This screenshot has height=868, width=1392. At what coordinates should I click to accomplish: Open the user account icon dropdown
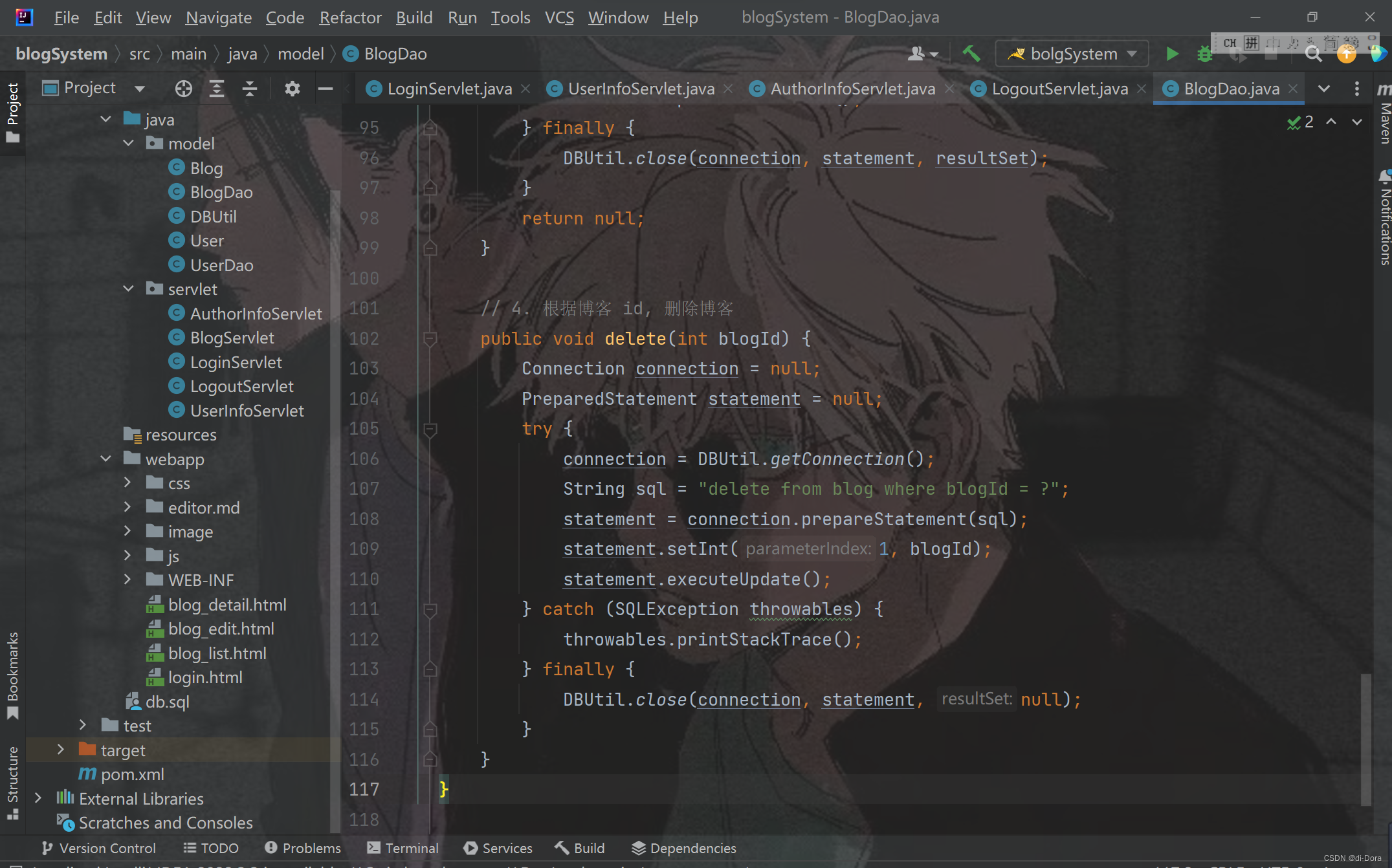tap(922, 54)
